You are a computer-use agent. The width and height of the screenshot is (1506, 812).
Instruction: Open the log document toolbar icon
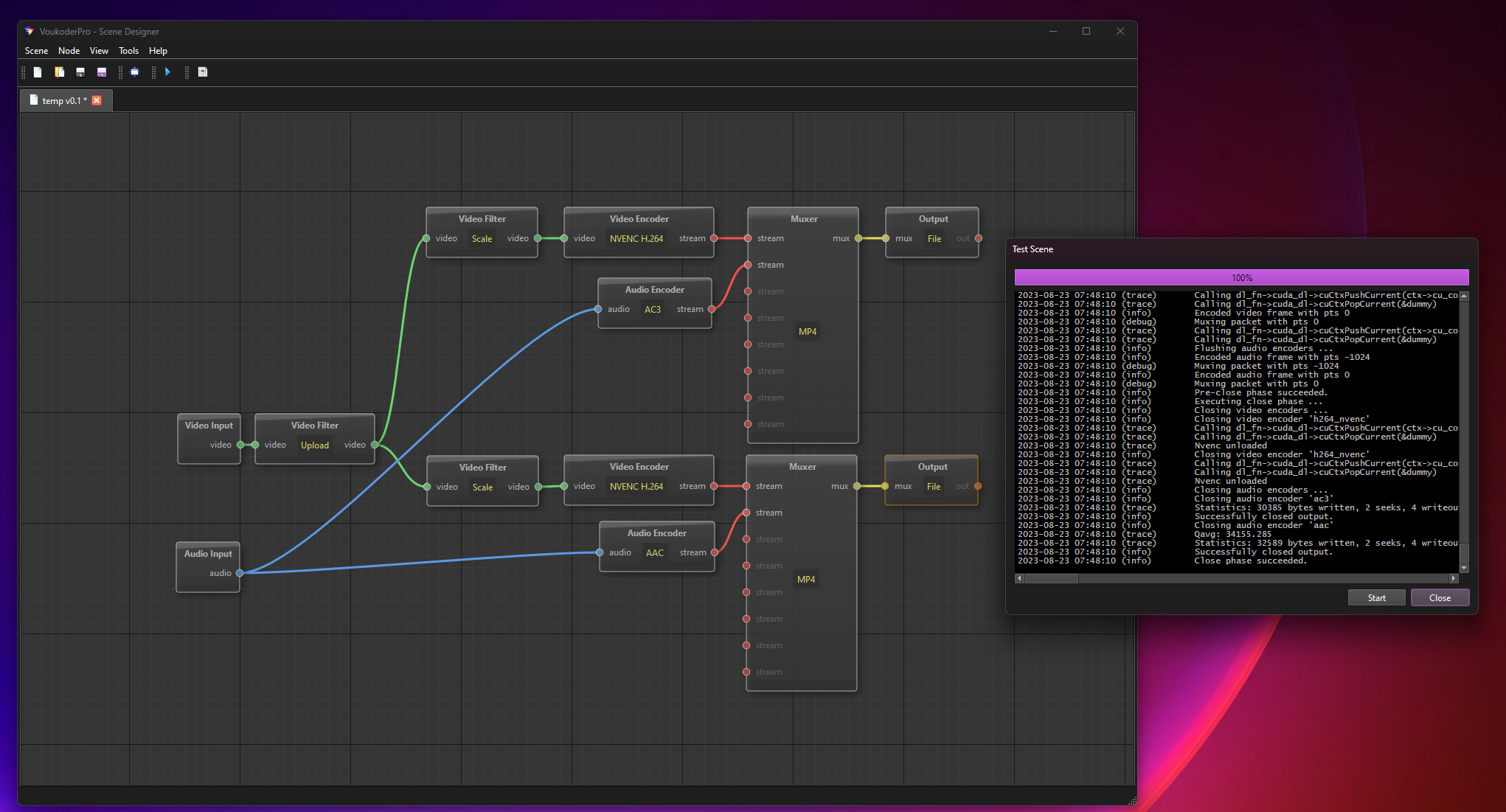203,72
